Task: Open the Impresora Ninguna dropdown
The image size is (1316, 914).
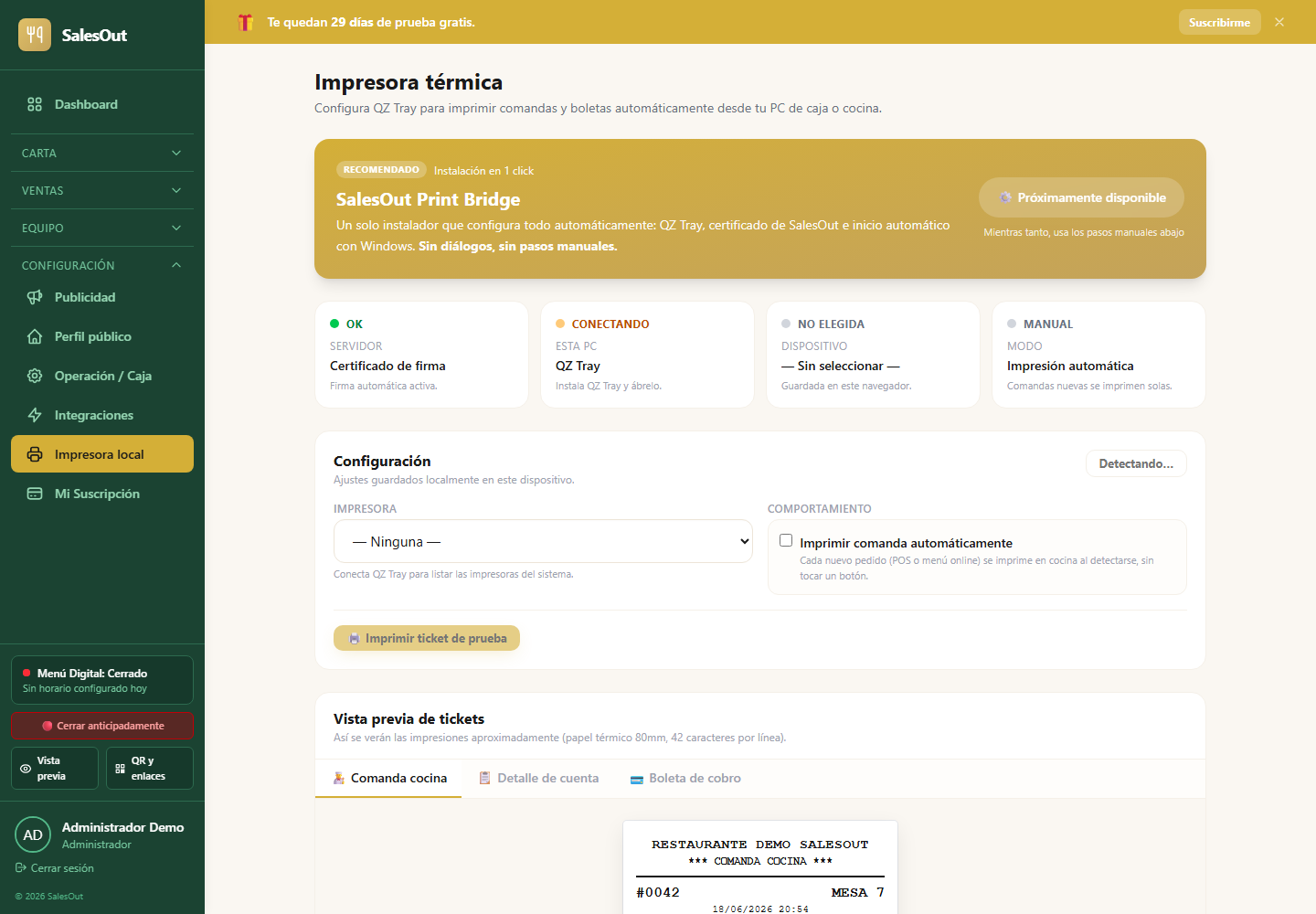Action: pyautogui.click(x=543, y=541)
